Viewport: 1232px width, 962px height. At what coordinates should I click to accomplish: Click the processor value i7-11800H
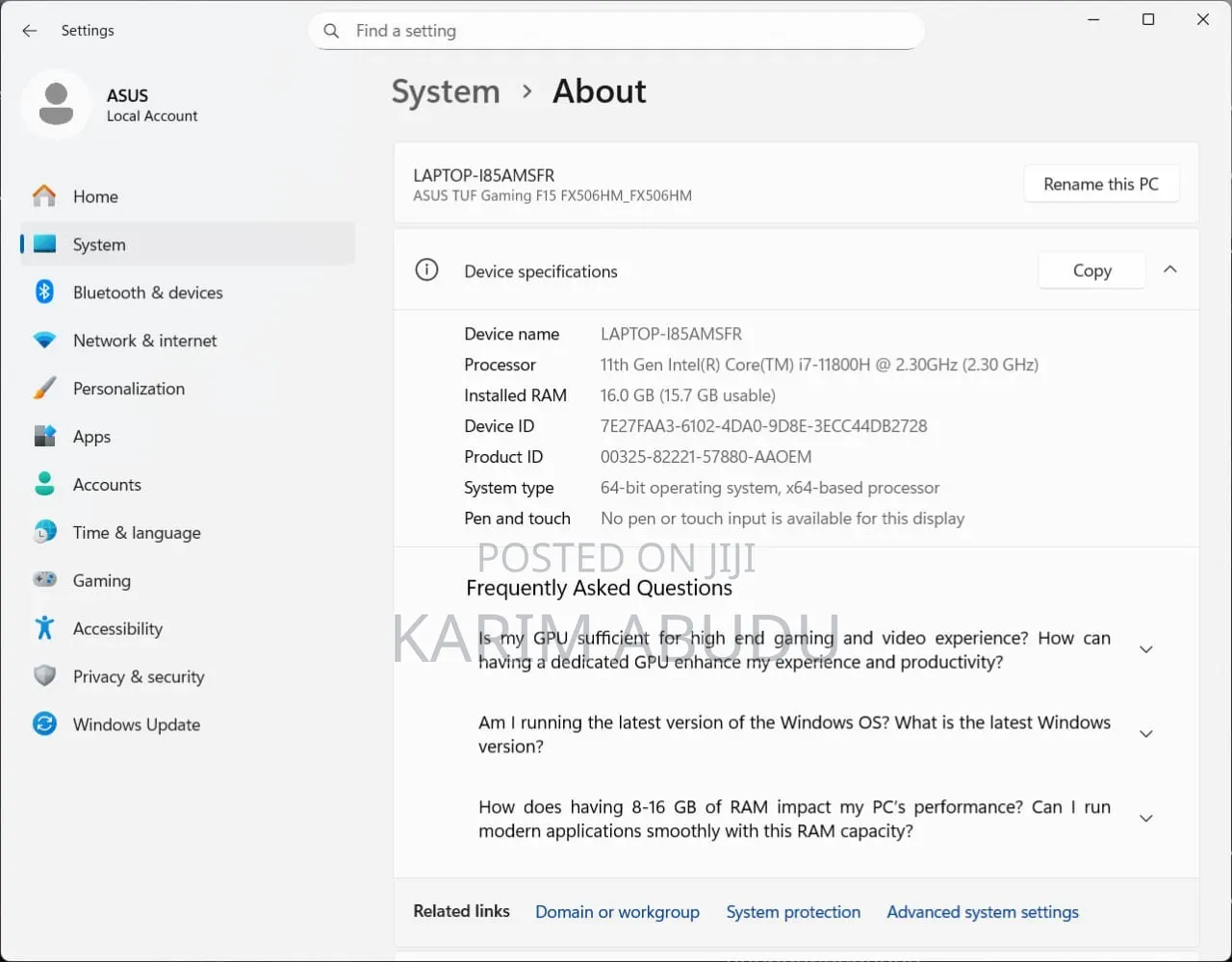tap(819, 365)
